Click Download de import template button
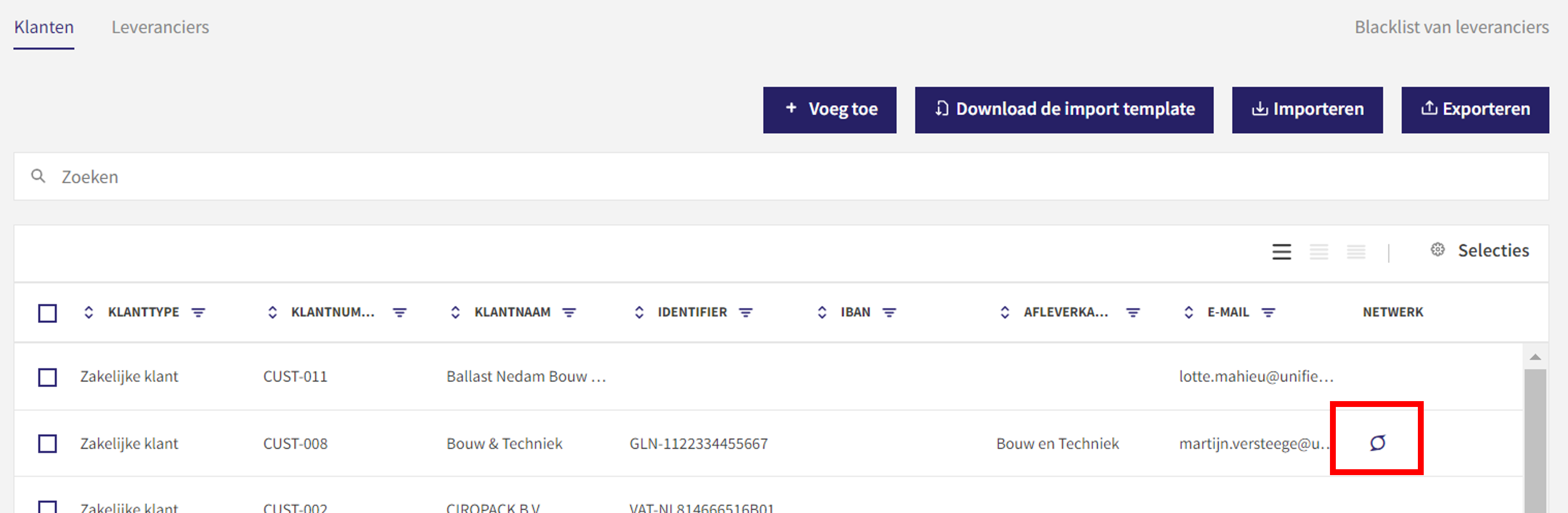The width and height of the screenshot is (1568, 513). [x=1064, y=110]
